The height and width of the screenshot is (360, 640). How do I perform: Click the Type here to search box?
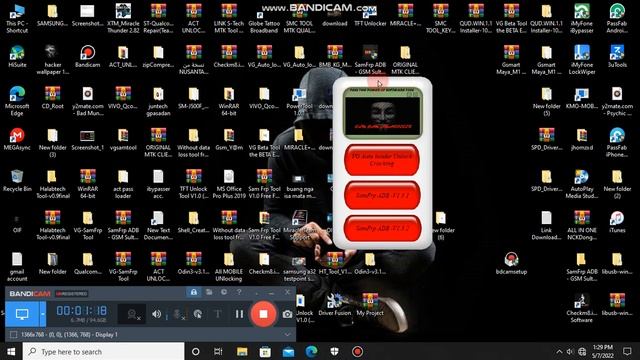point(103,351)
